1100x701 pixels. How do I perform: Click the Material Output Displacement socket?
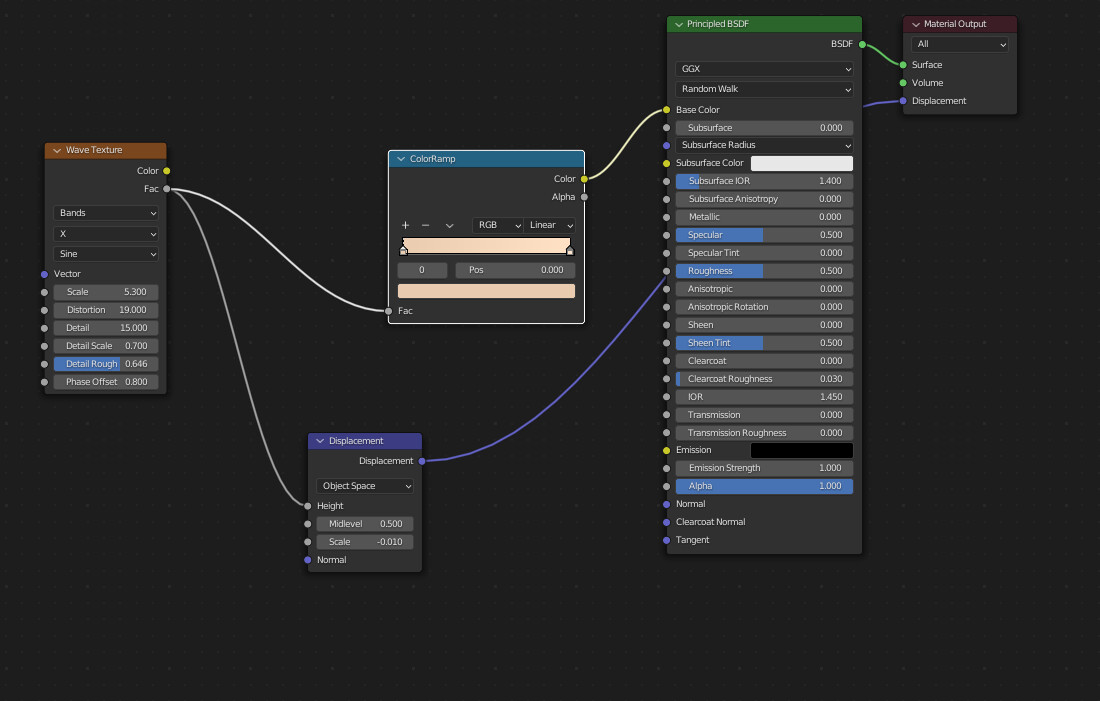pyautogui.click(x=903, y=101)
